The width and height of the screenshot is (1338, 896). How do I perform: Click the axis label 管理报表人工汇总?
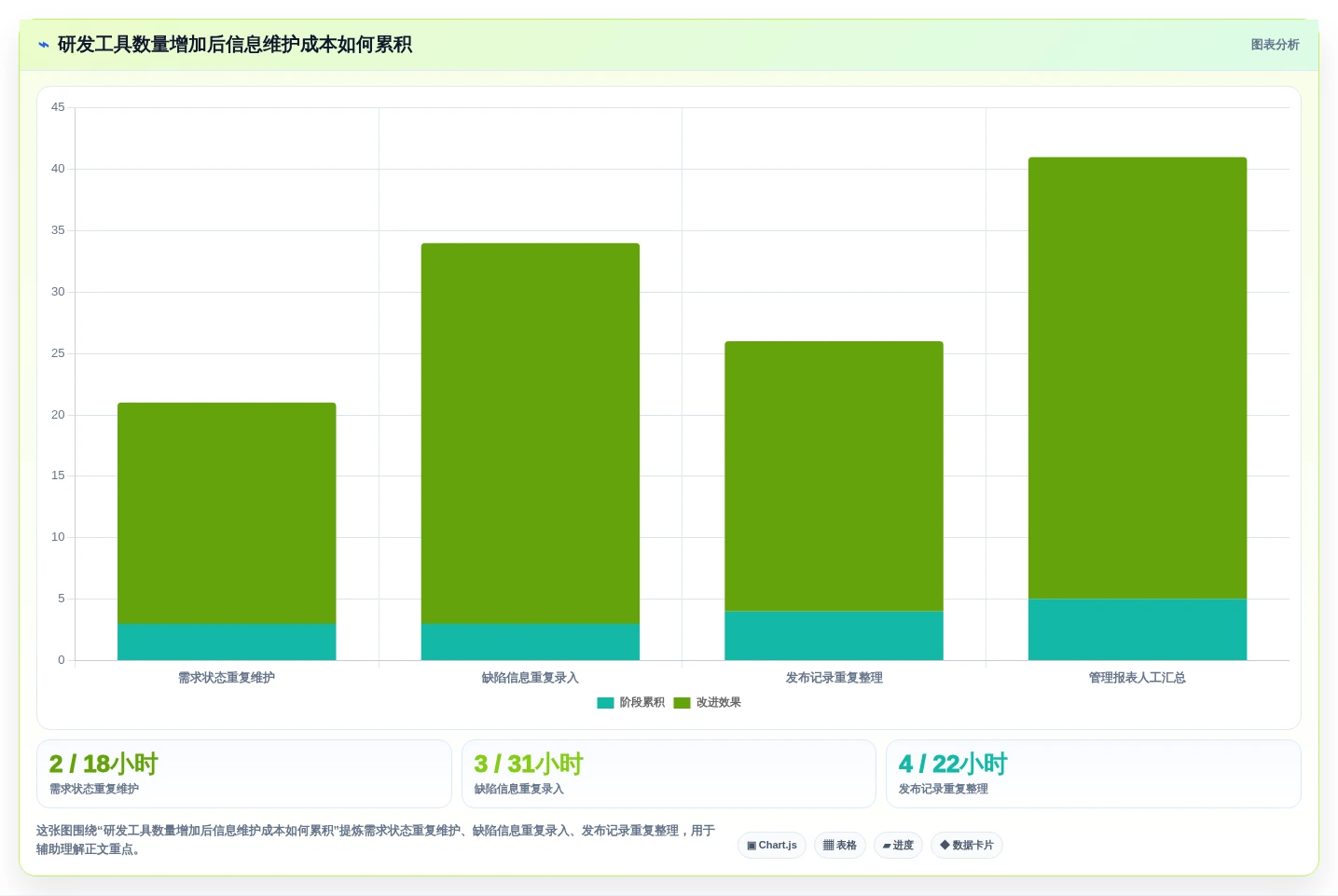1138,678
